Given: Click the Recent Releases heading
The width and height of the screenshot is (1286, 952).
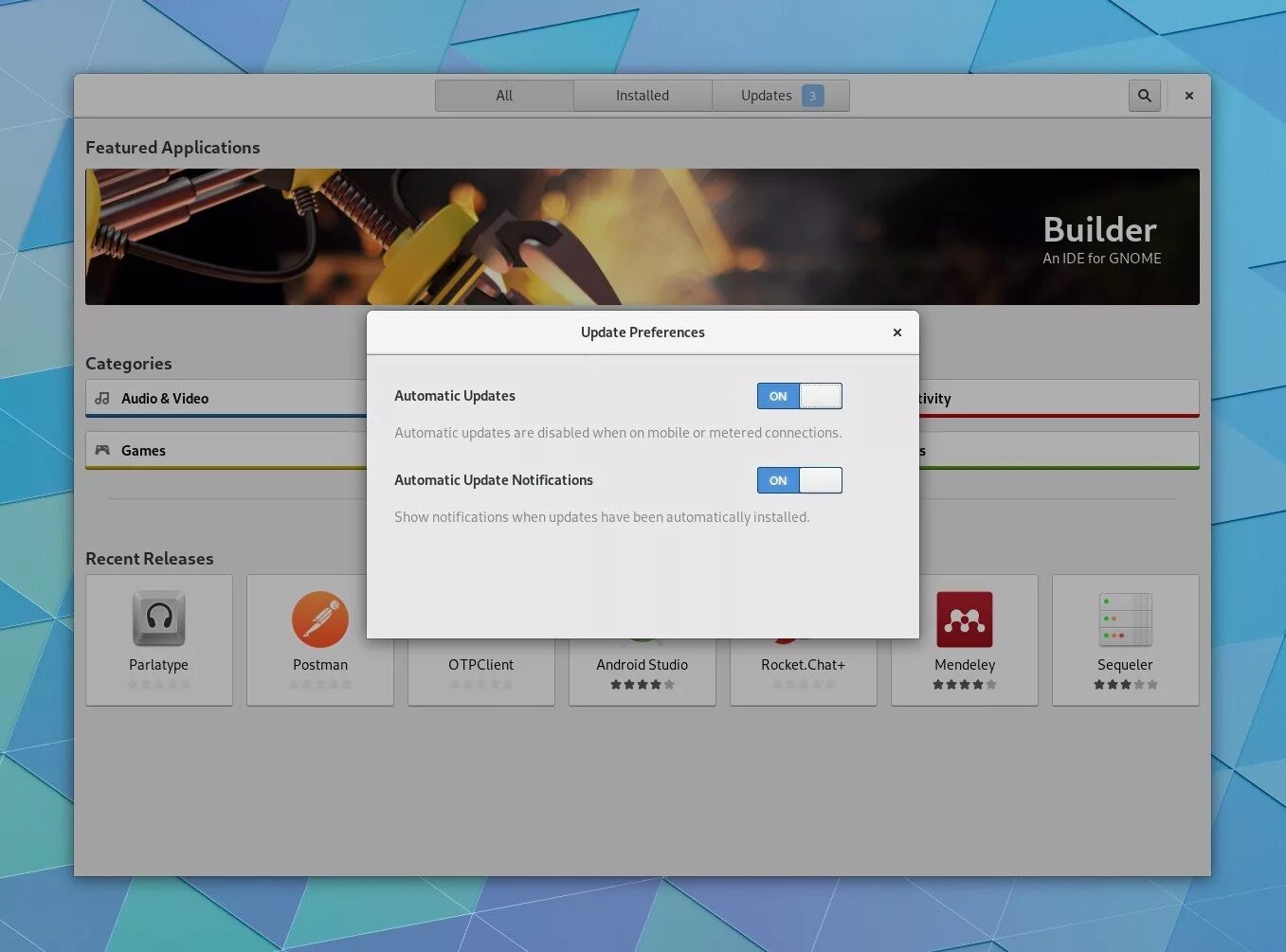Looking at the screenshot, I should [x=150, y=559].
